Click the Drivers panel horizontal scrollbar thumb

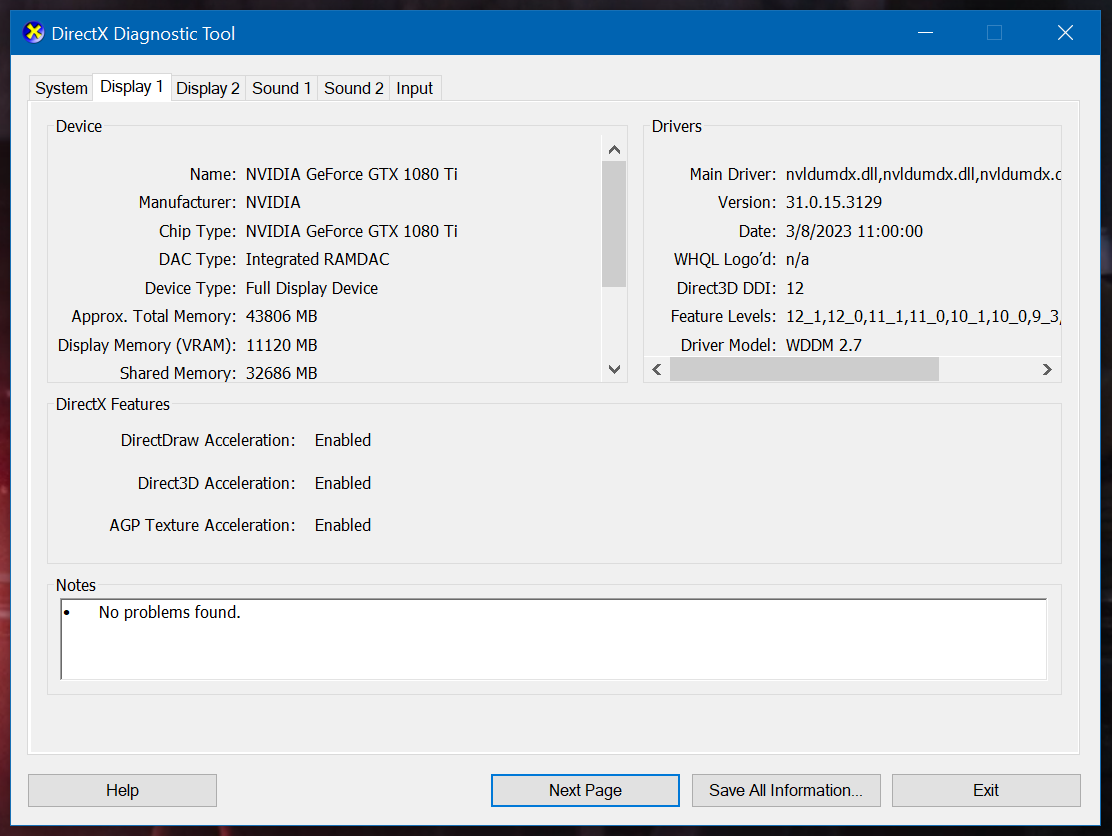804,369
